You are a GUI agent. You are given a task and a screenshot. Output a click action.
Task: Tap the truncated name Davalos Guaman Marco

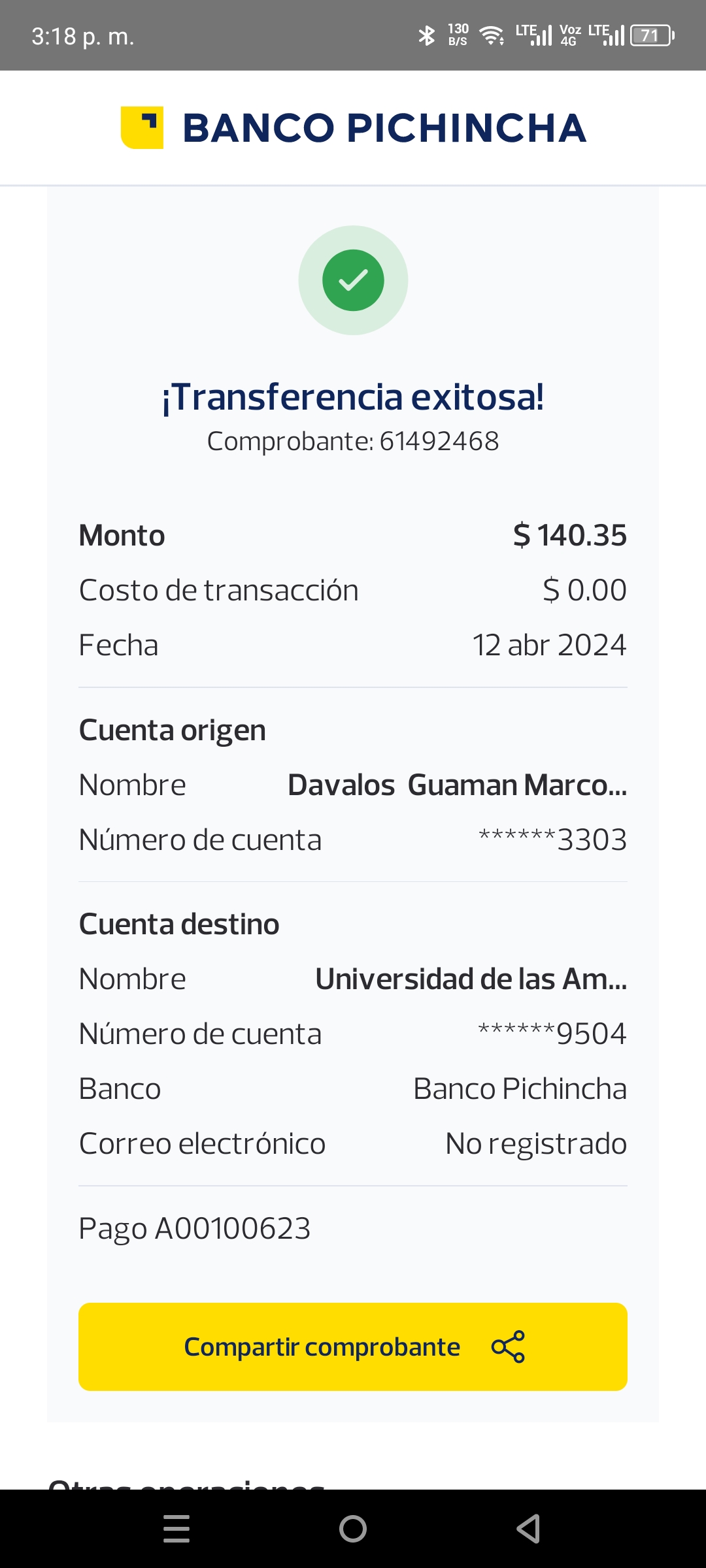pos(457,785)
